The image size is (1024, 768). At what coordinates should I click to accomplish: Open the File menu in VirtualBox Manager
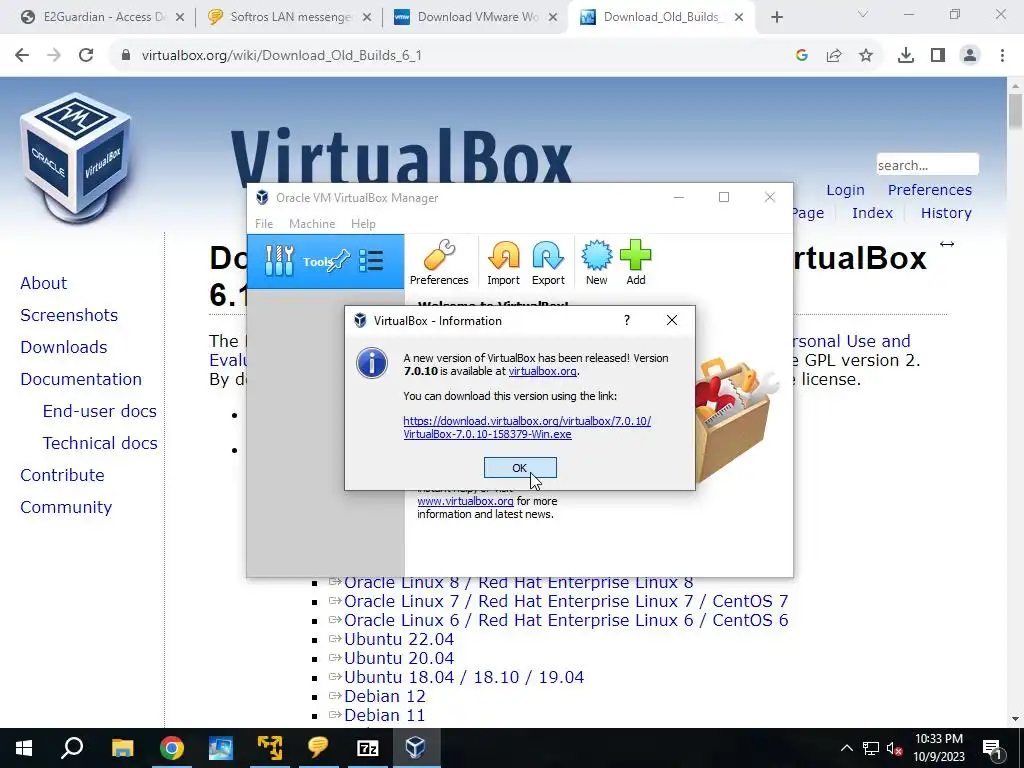click(x=264, y=223)
